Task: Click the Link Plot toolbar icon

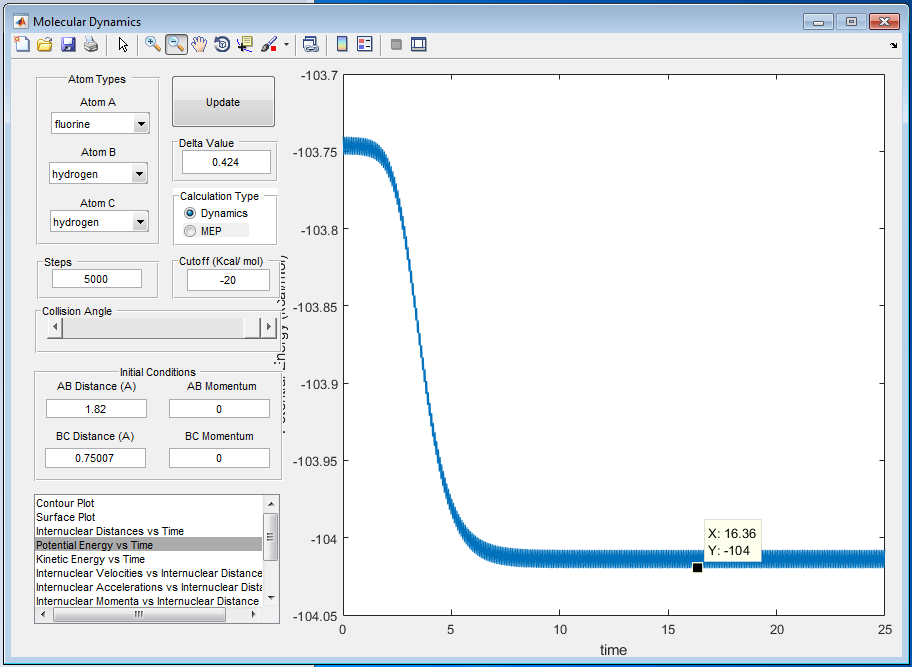Action: point(311,44)
